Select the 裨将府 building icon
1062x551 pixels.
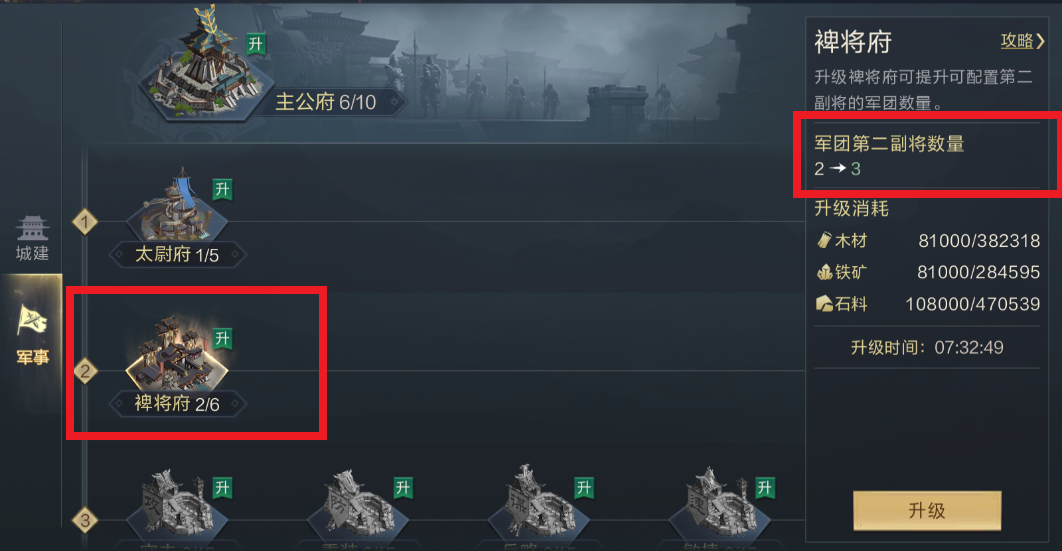click(177, 353)
